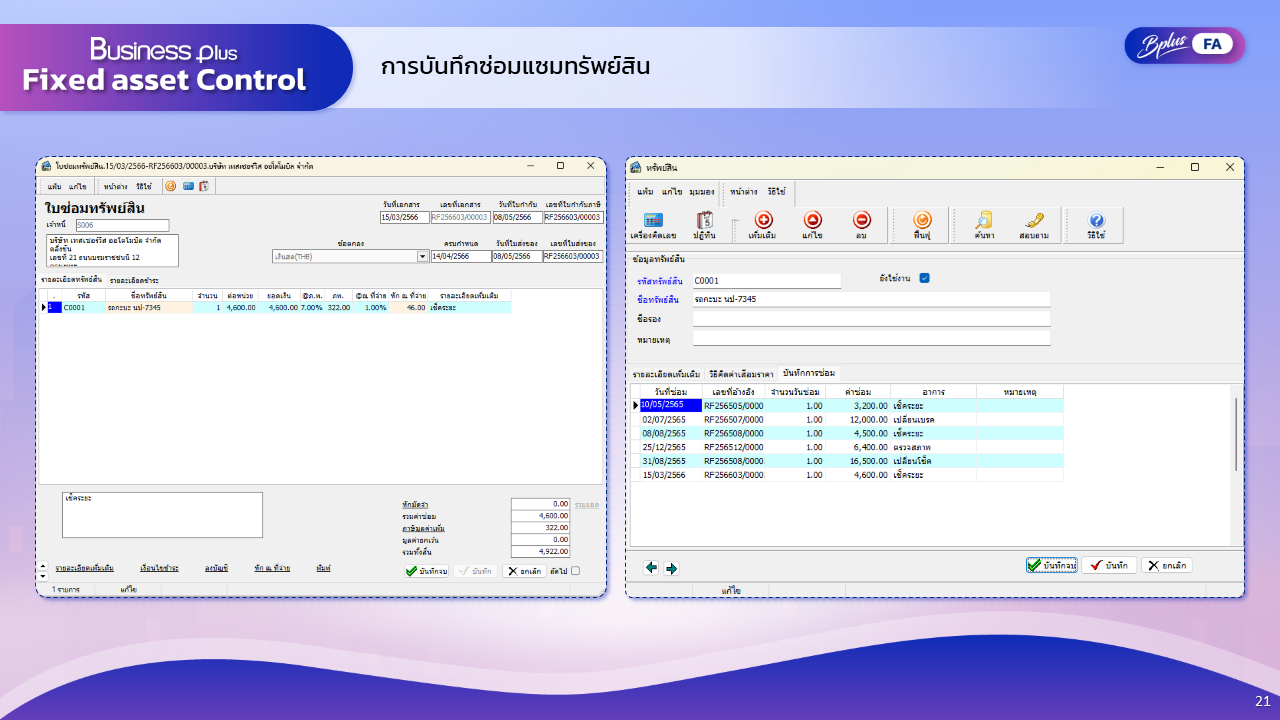Navigate forward with the green arrow
1280x720 pixels.
[670, 567]
